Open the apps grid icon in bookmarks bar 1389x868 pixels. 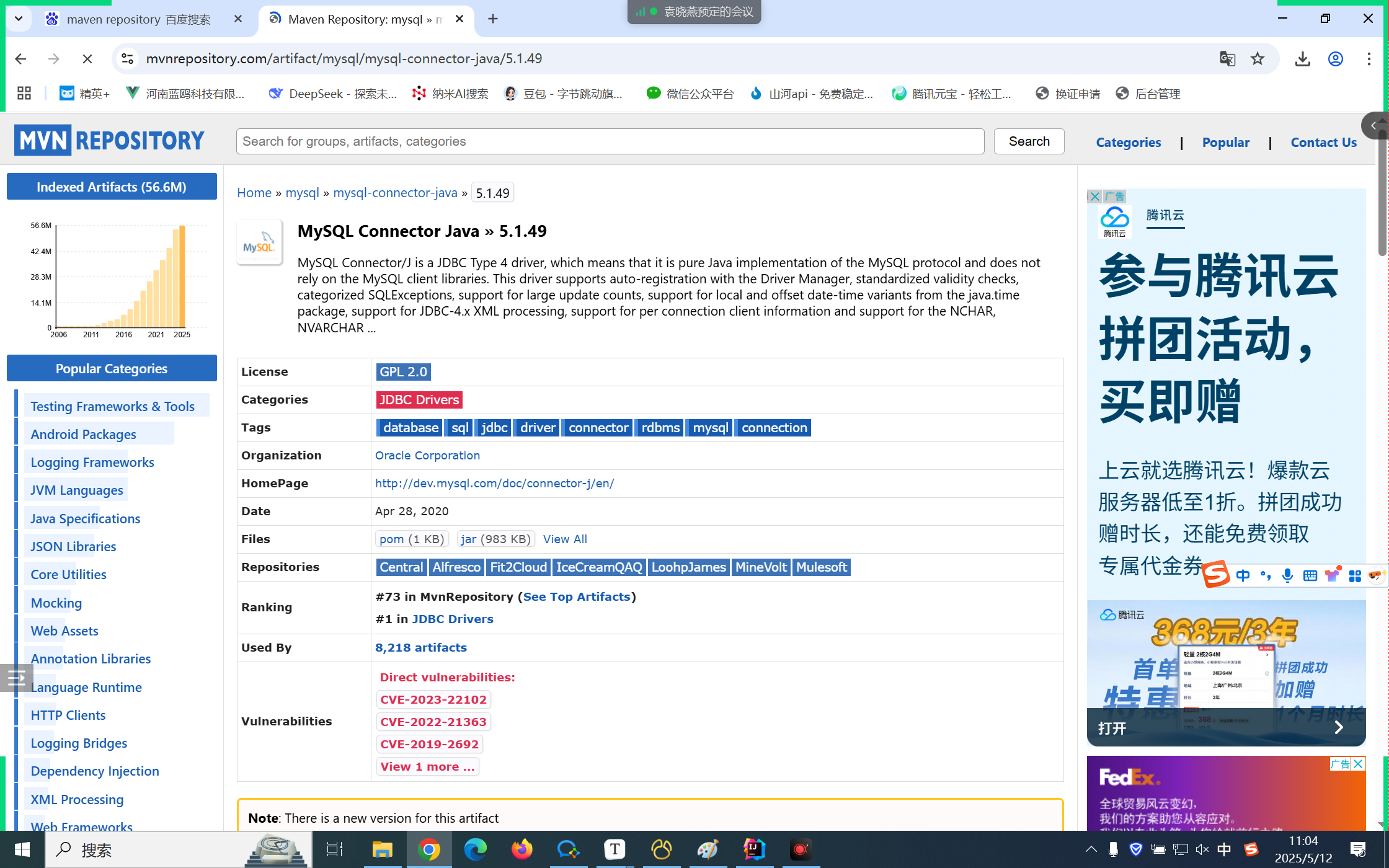point(24,94)
